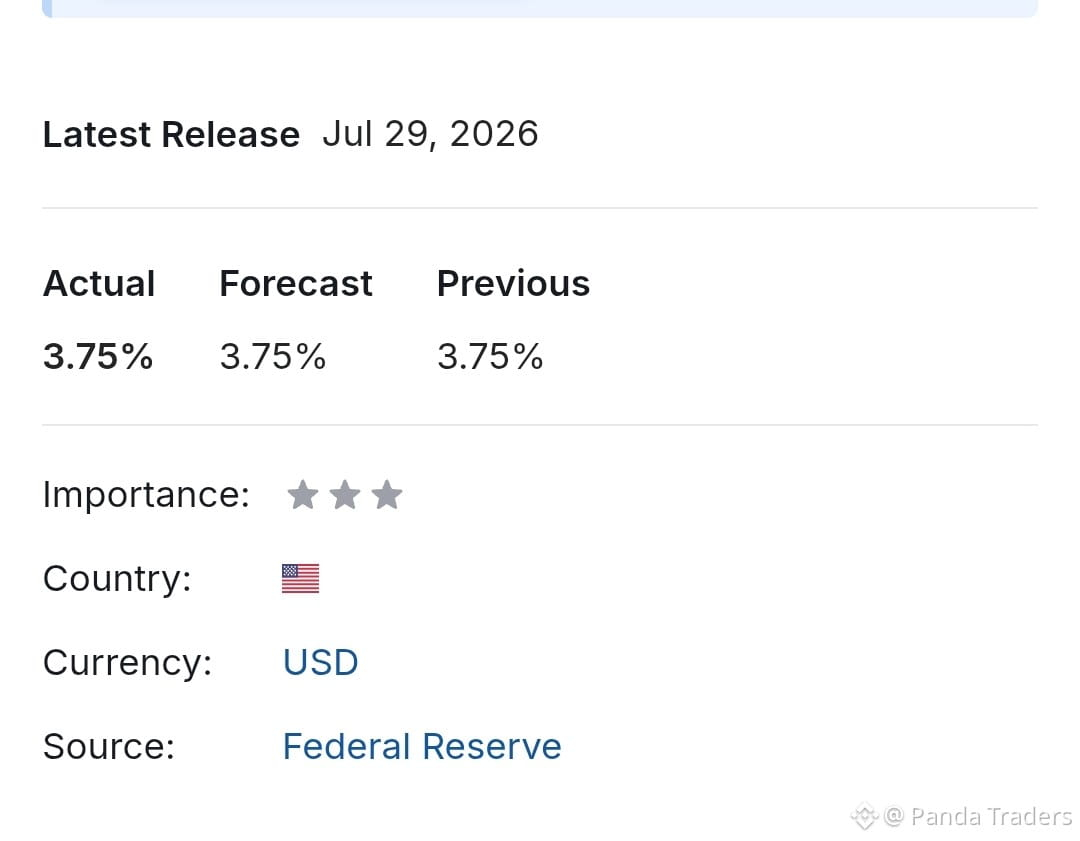The image size is (1080, 841).
Task: Click the Forecast value 3.75%
Action: (x=273, y=357)
